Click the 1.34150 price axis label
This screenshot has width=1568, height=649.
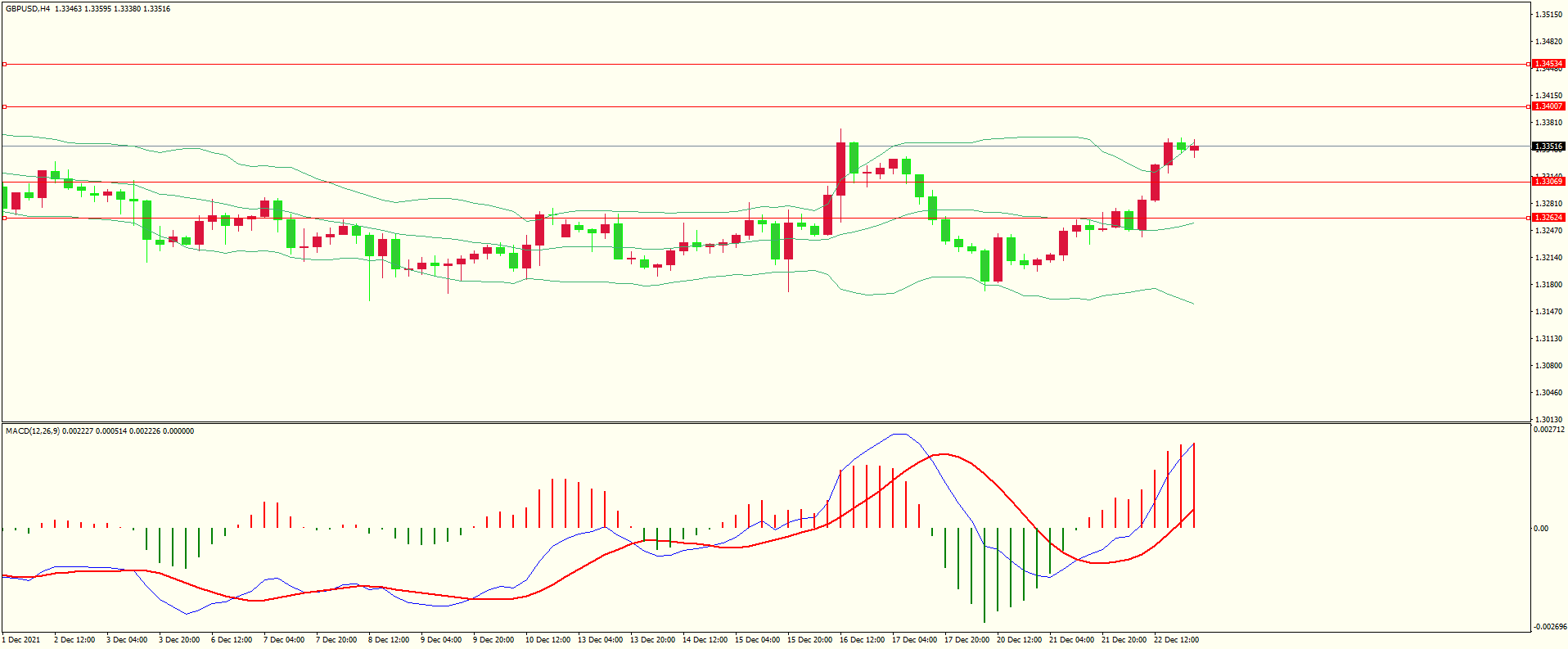[x=1549, y=96]
